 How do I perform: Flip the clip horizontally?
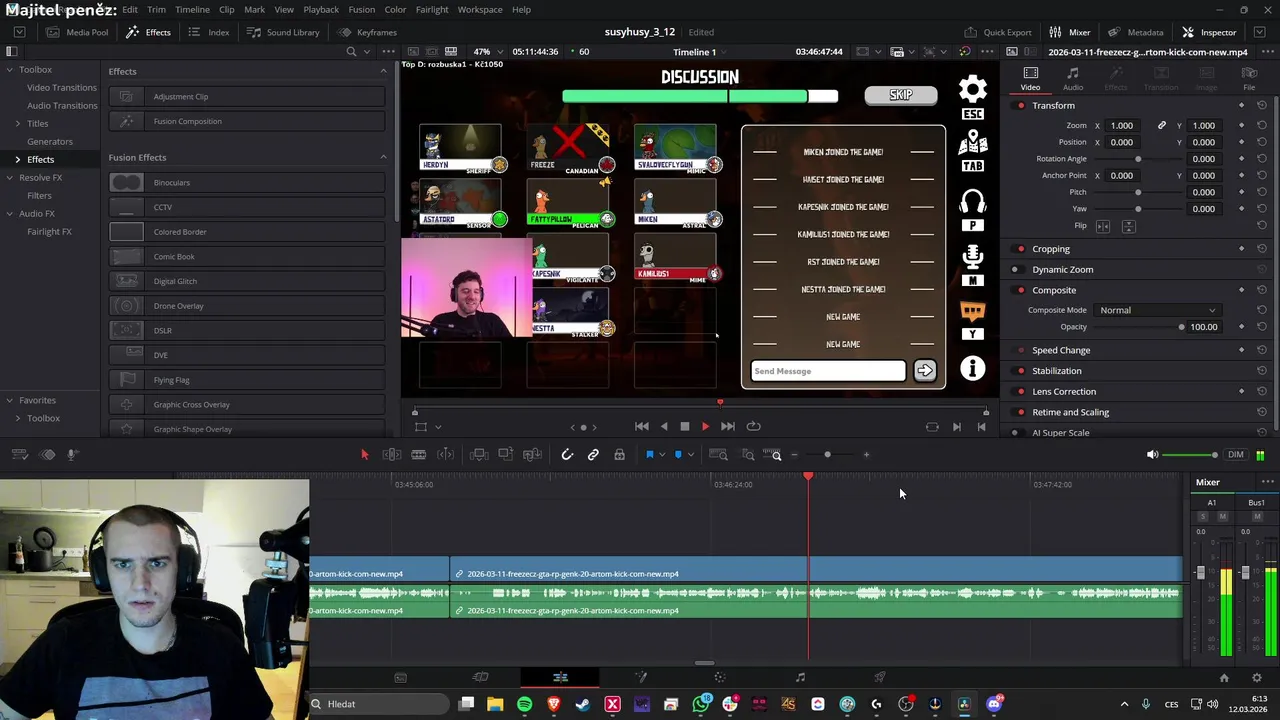click(x=1103, y=226)
